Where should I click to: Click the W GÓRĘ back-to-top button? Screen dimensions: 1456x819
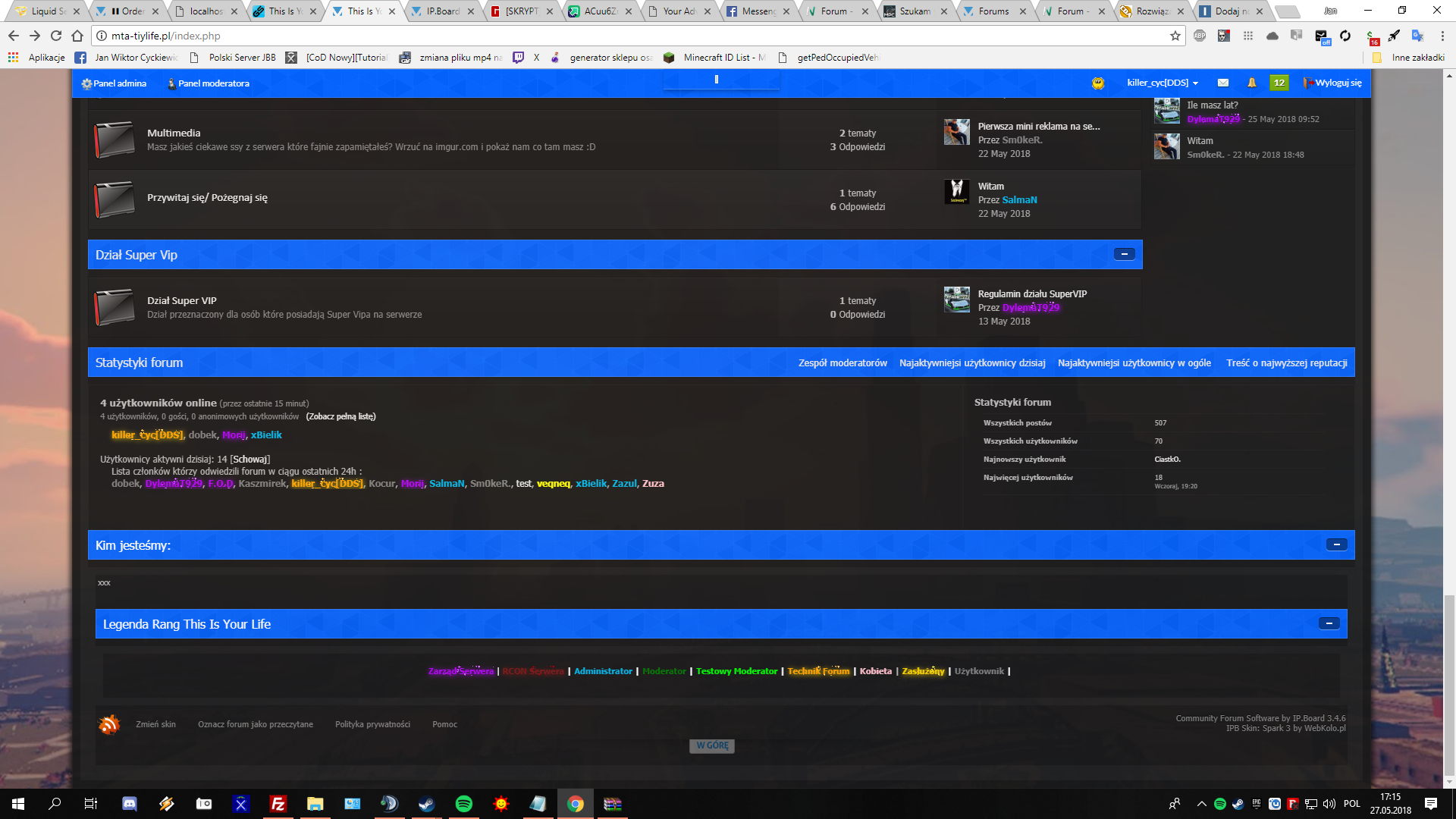(x=712, y=745)
